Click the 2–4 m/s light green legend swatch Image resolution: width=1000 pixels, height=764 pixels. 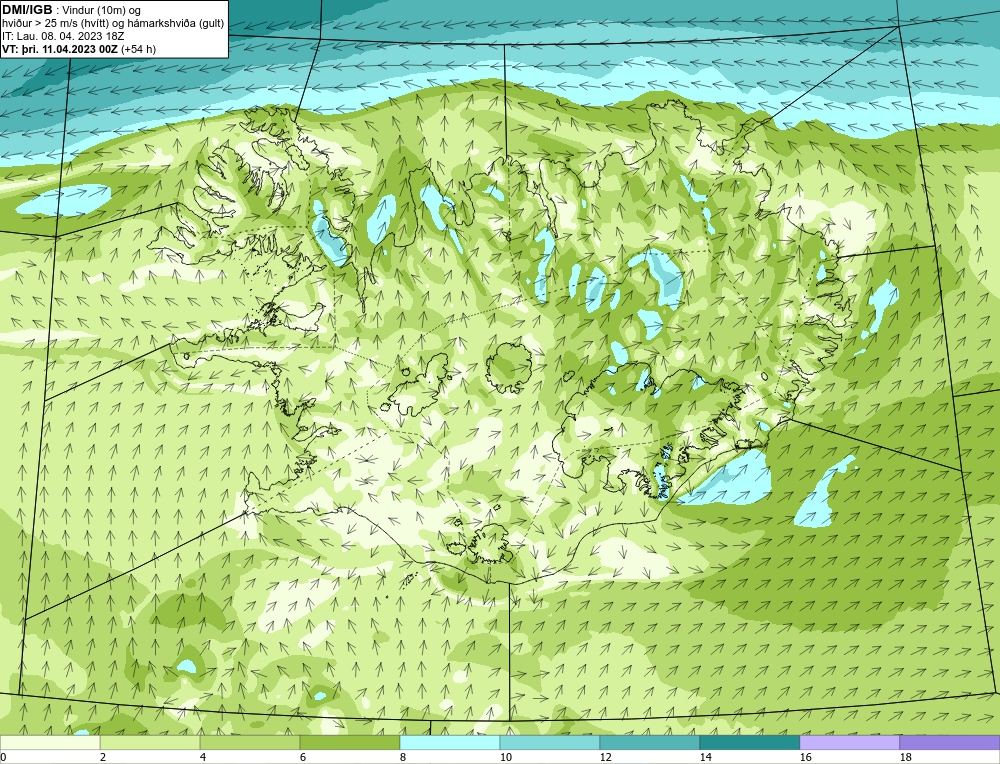[150, 742]
